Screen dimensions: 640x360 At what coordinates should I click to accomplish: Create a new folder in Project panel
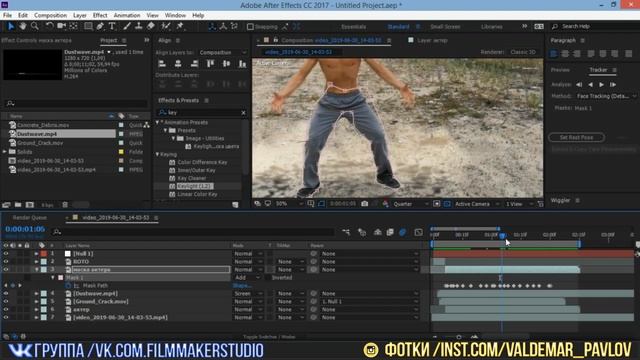18,204
